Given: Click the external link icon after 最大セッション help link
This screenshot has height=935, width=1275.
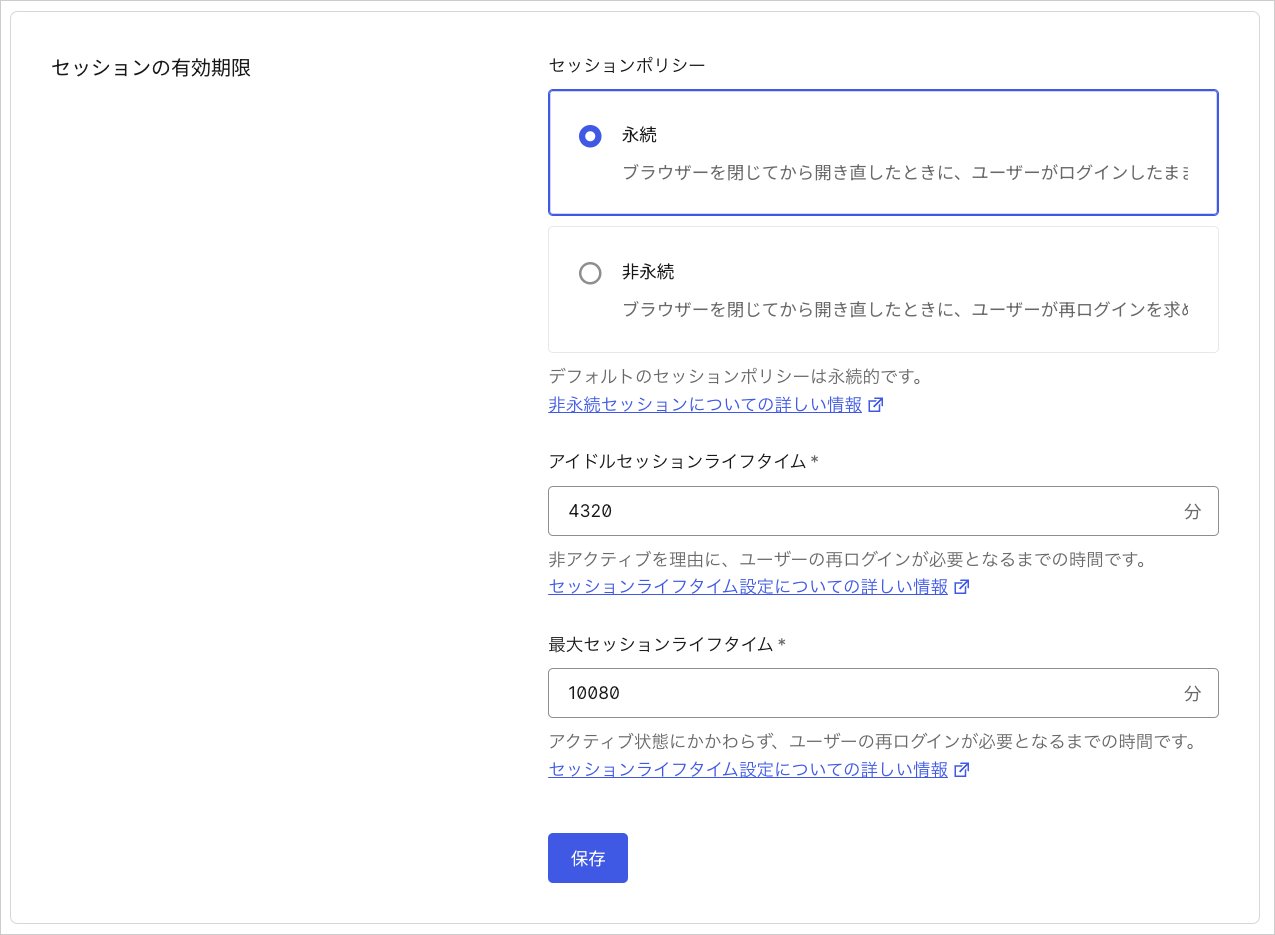Looking at the screenshot, I should click(x=962, y=770).
